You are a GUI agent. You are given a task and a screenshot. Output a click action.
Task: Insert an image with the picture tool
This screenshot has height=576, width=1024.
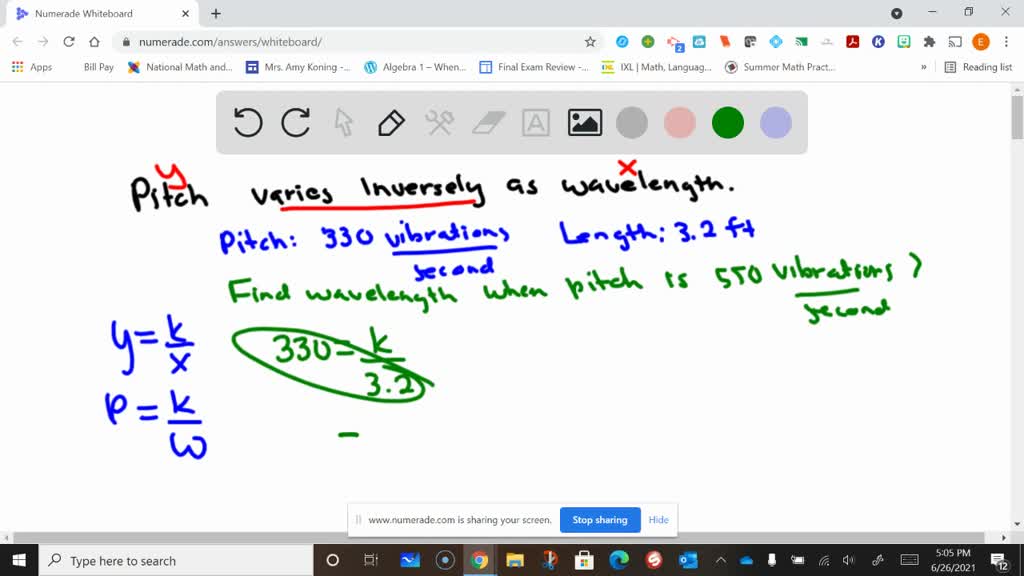click(x=584, y=123)
